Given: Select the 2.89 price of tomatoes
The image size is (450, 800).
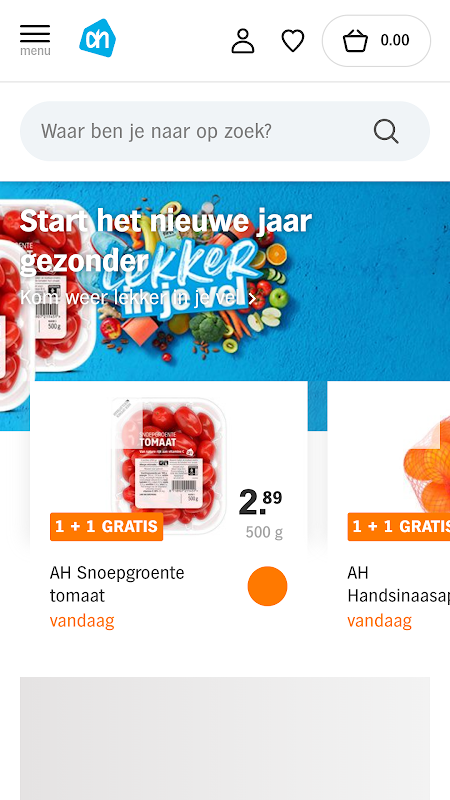Looking at the screenshot, I should tap(260, 503).
